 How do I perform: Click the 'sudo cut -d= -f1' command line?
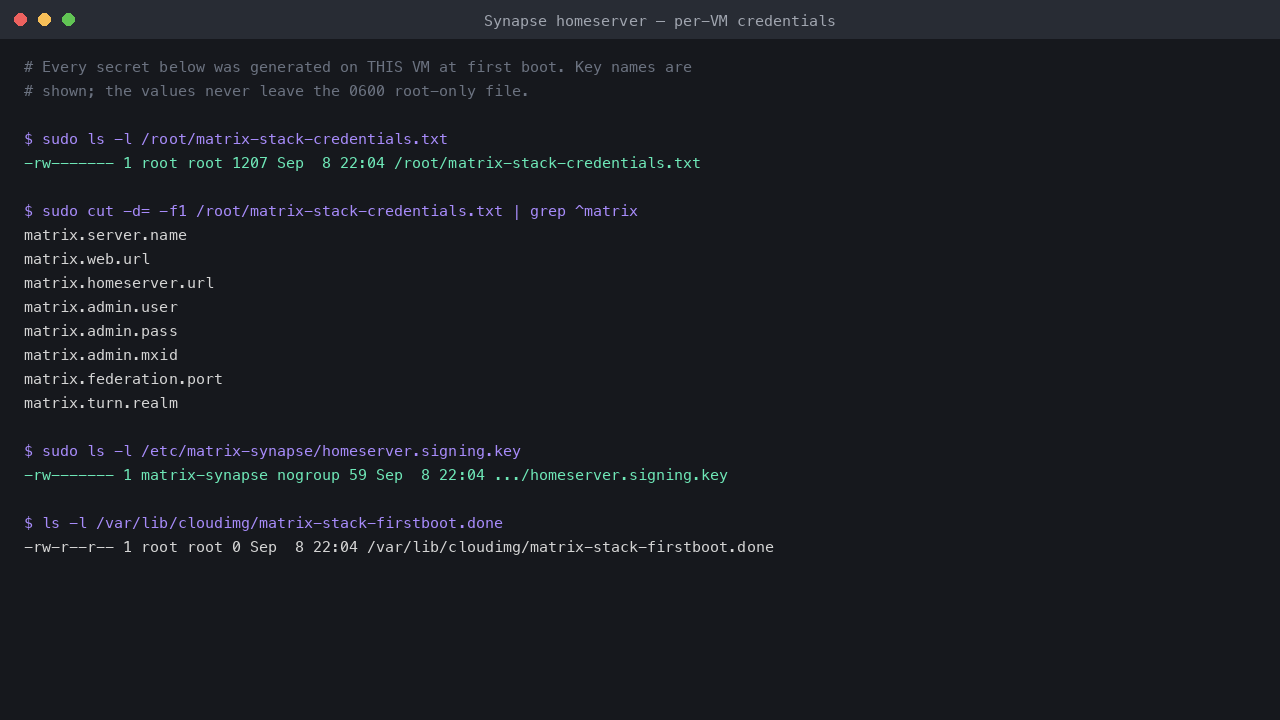click(331, 211)
